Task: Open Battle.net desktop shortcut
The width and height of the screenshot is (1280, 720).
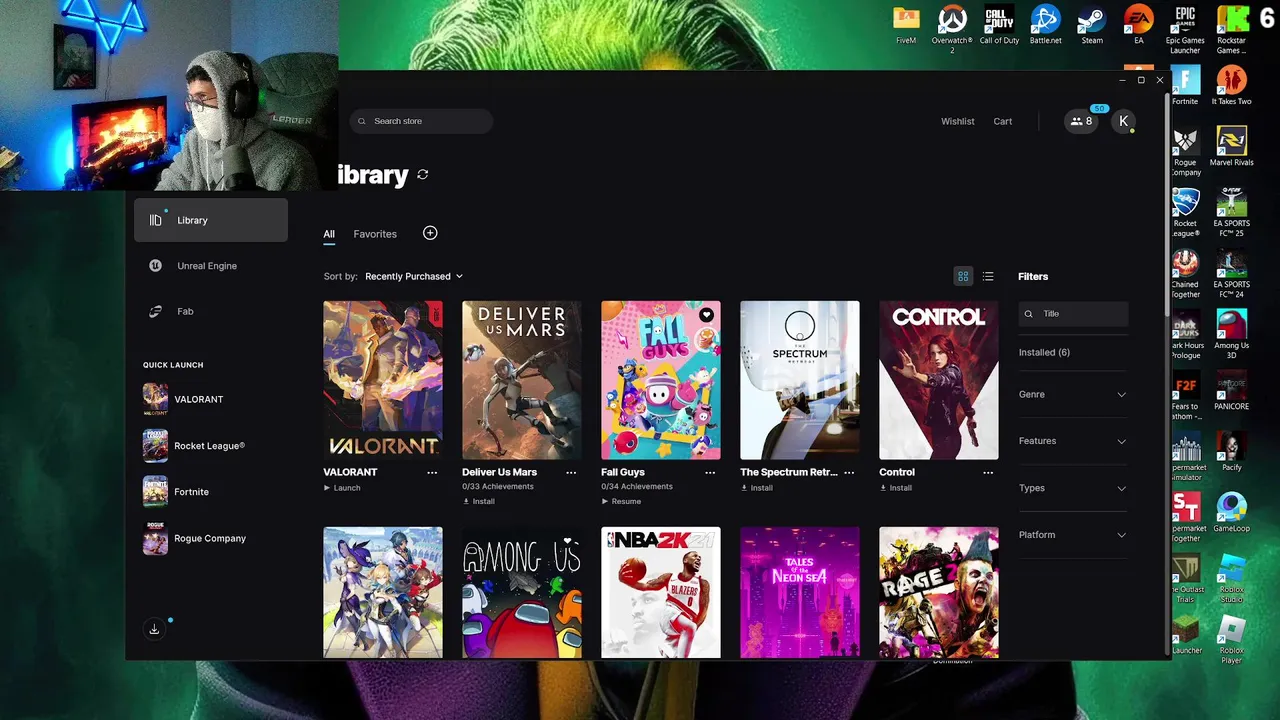Action: point(1045,25)
